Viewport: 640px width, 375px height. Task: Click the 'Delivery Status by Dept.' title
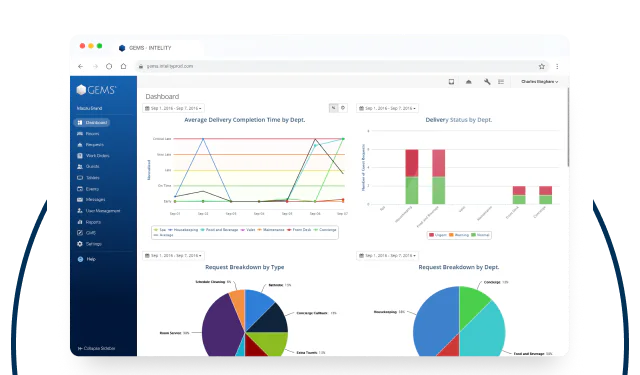coord(459,120)
